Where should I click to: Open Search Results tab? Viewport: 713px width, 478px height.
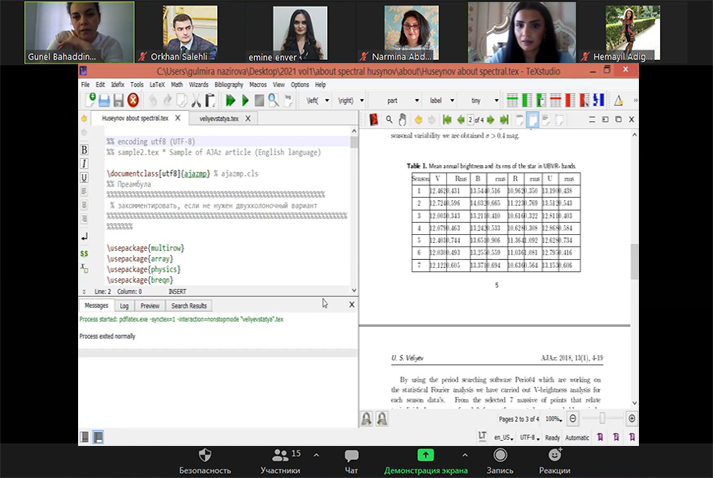(189, 306)
